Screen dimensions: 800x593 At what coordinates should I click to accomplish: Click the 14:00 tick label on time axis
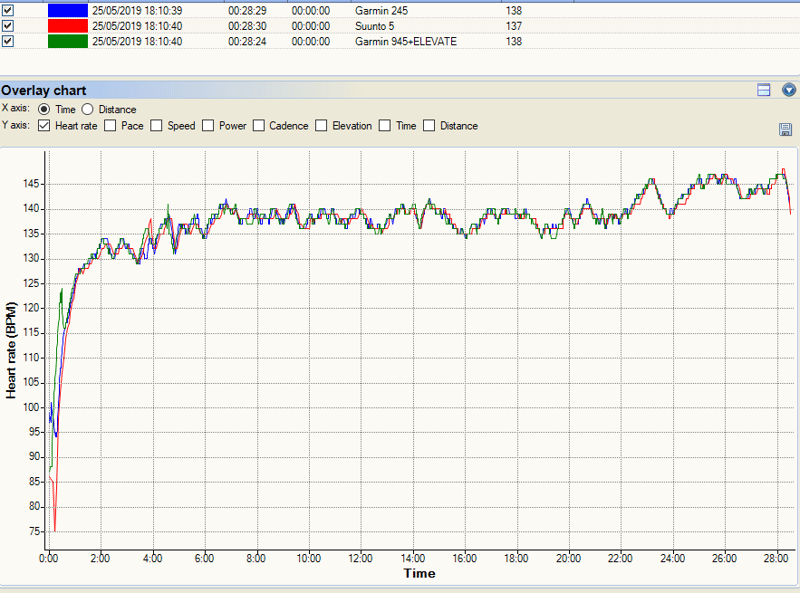pyautogui.click(x=413, y=558)
